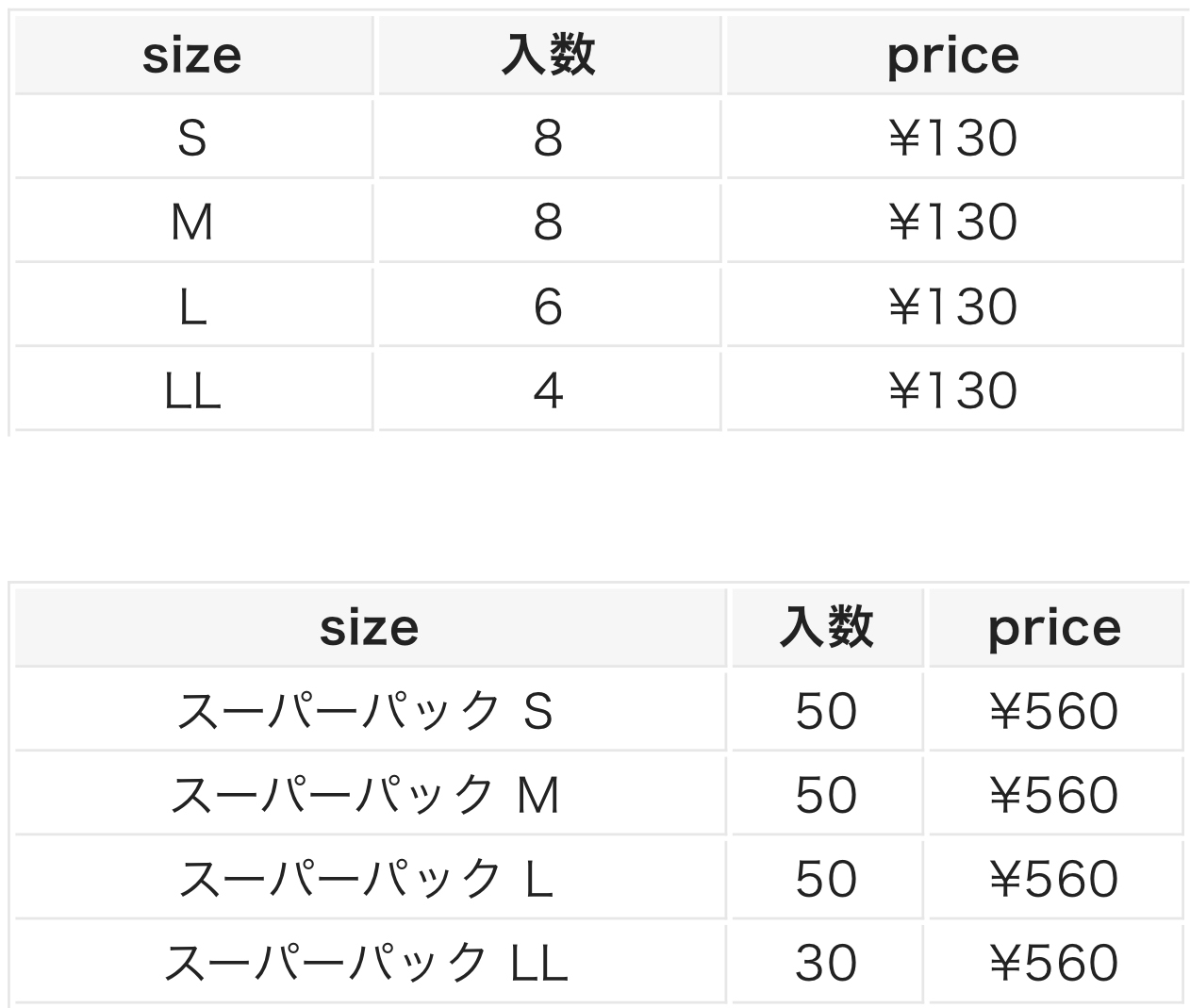The image size is (1190, 1008).
Task: Click the ¥130 price for size LL
Action: (953, 390)
